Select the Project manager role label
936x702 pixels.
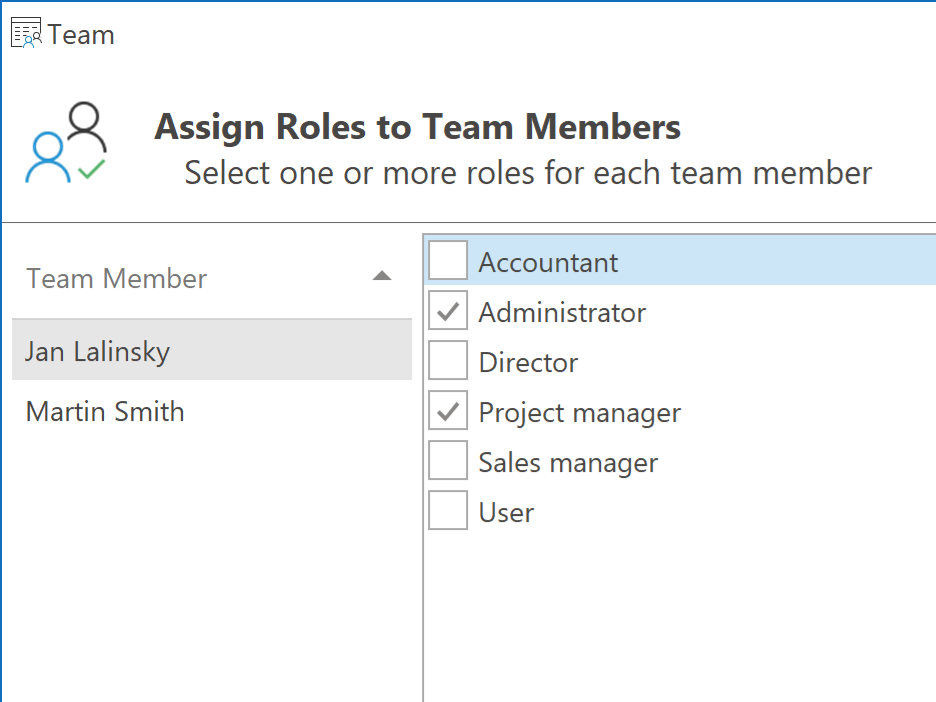580,413
